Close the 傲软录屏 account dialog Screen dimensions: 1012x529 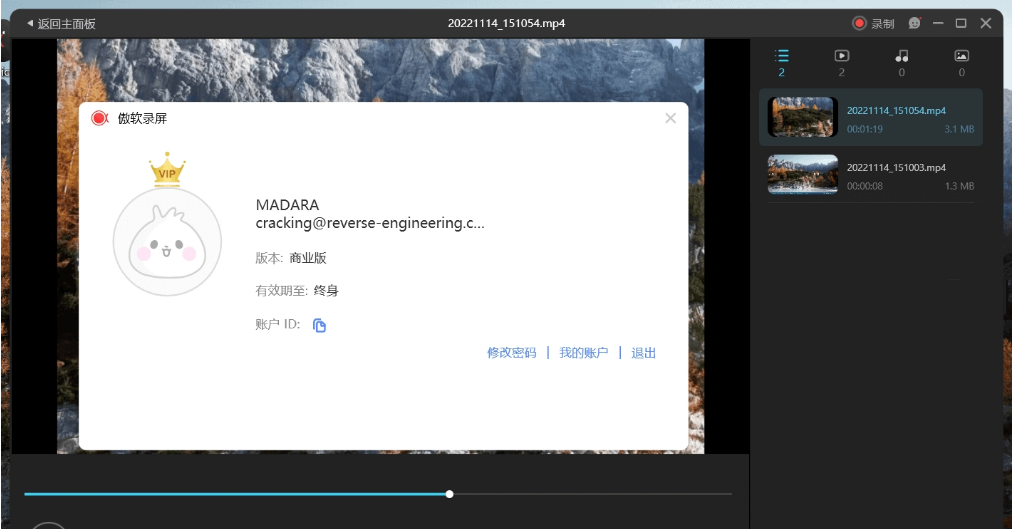click(671, 118)
